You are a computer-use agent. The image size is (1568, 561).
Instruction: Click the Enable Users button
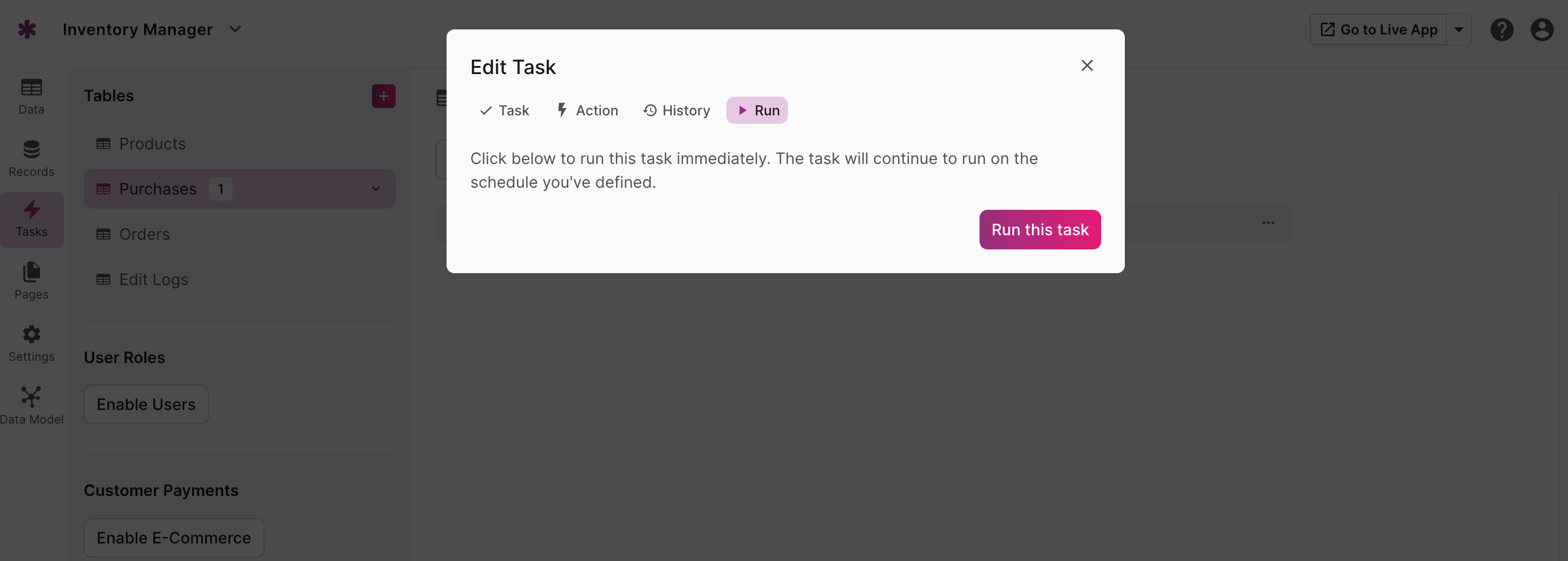click(x=146, y=404)
